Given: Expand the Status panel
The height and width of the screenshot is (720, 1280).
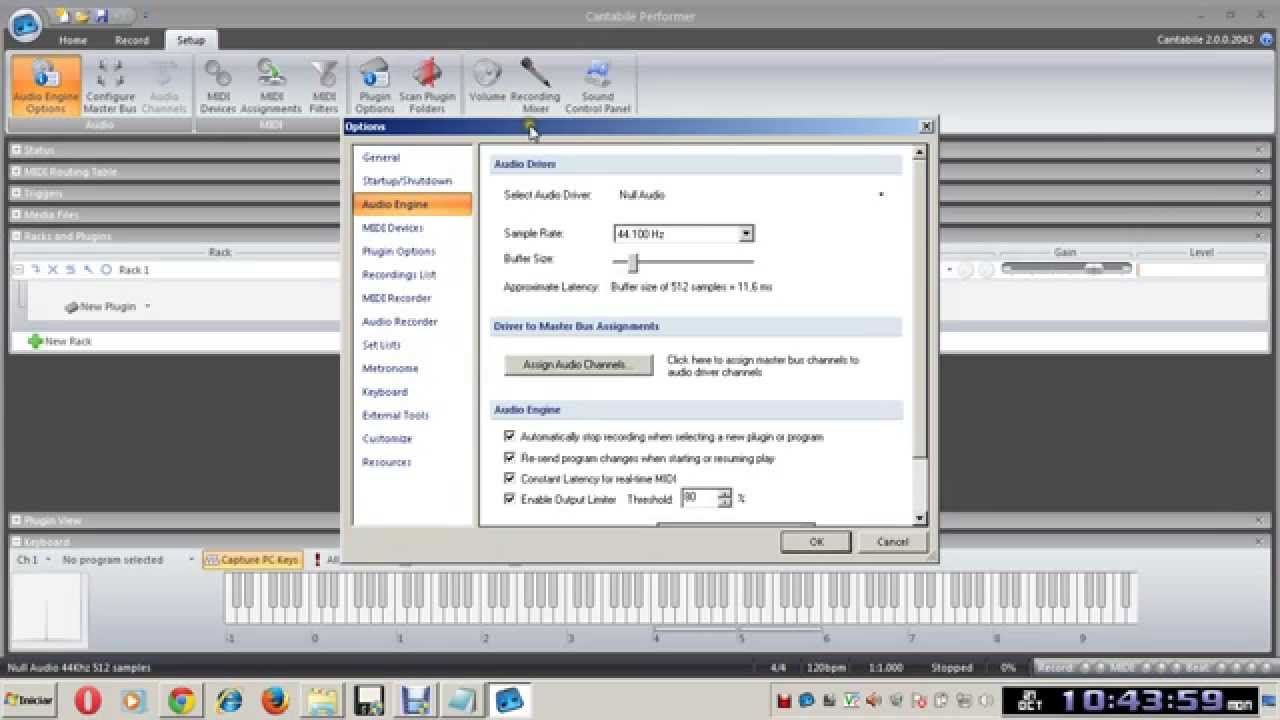Looking at the screenshot, I should coord(17,150).
